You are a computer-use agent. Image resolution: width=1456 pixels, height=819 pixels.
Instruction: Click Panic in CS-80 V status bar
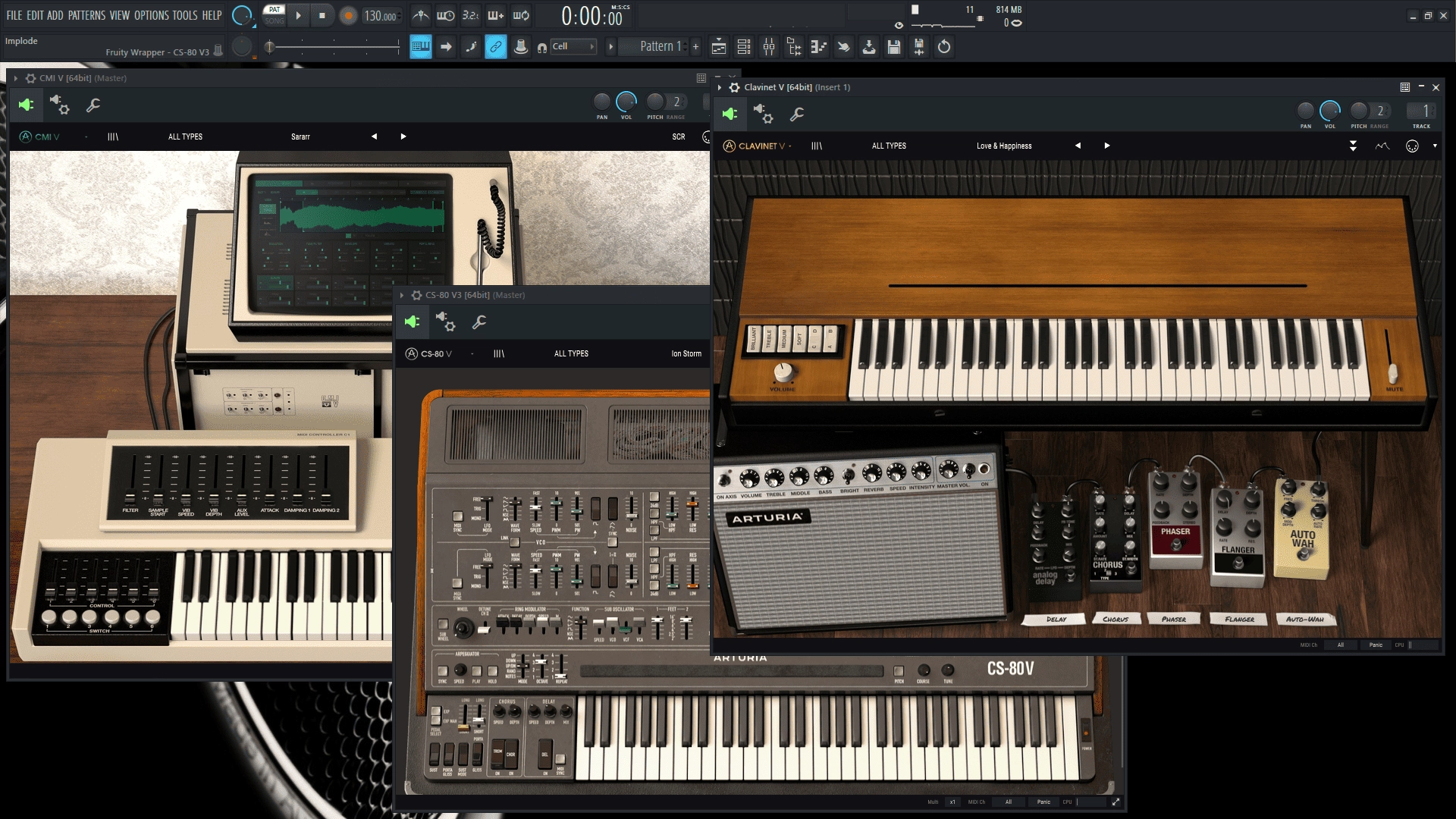(x=1043, y=802)
